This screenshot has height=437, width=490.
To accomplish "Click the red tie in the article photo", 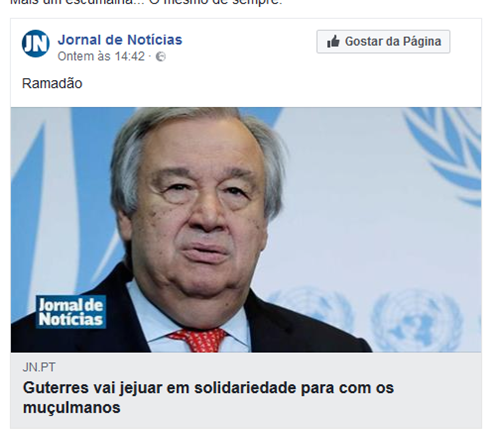I will pyautogui.click(x=199, y=340).
